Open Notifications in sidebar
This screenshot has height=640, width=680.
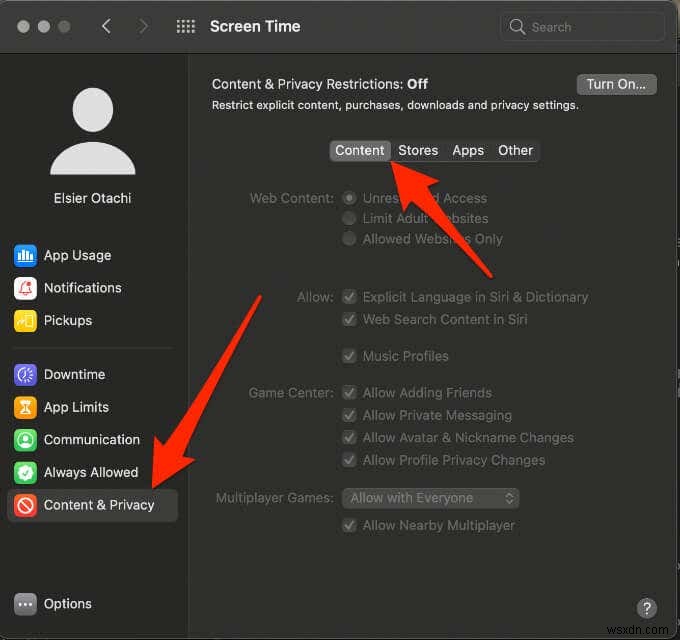[x=82, y=288]
